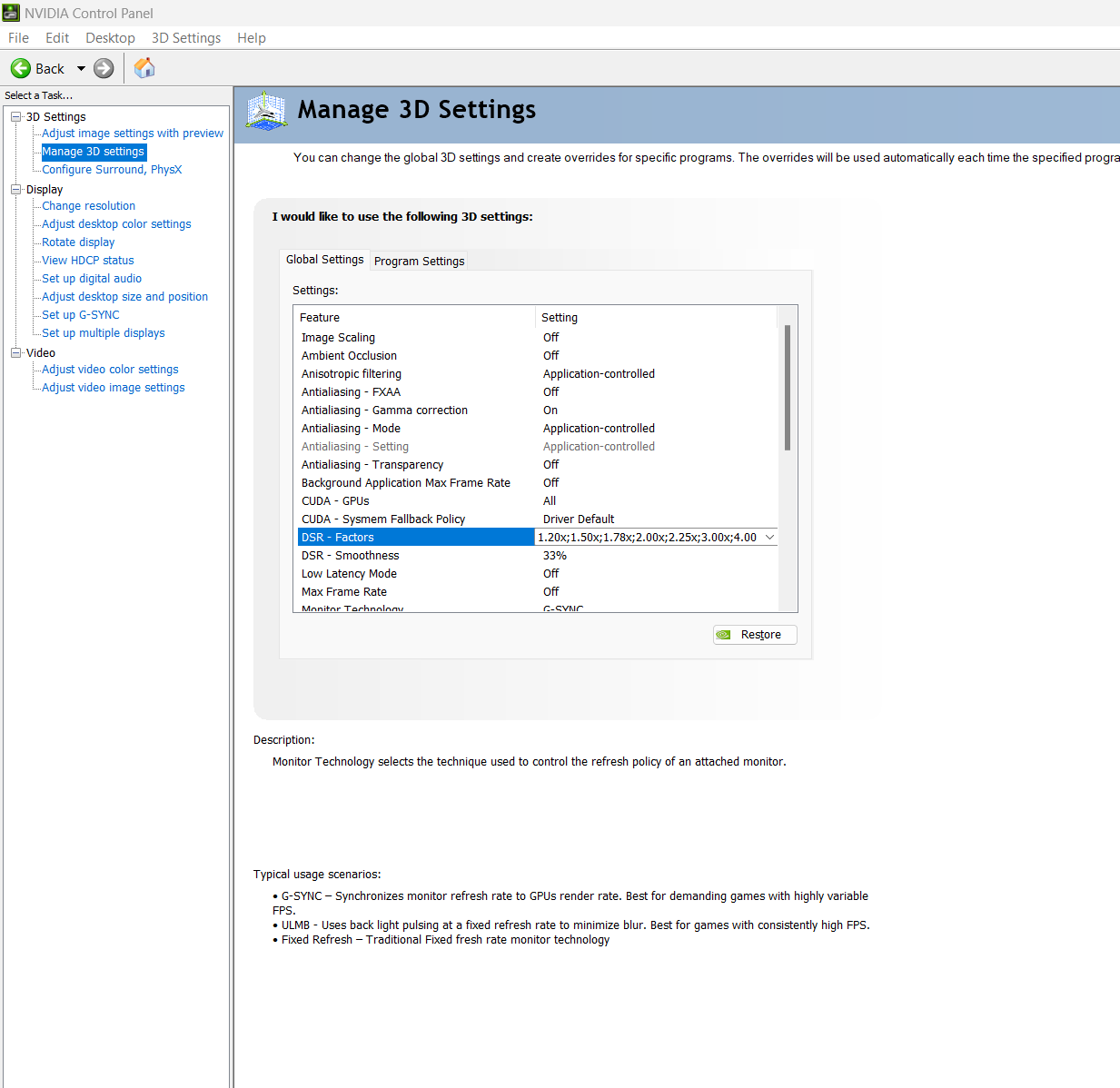Screen dimensions: 1120x1088
Task: Select the Antialiasing - Mode row
Action: [538, 428]
